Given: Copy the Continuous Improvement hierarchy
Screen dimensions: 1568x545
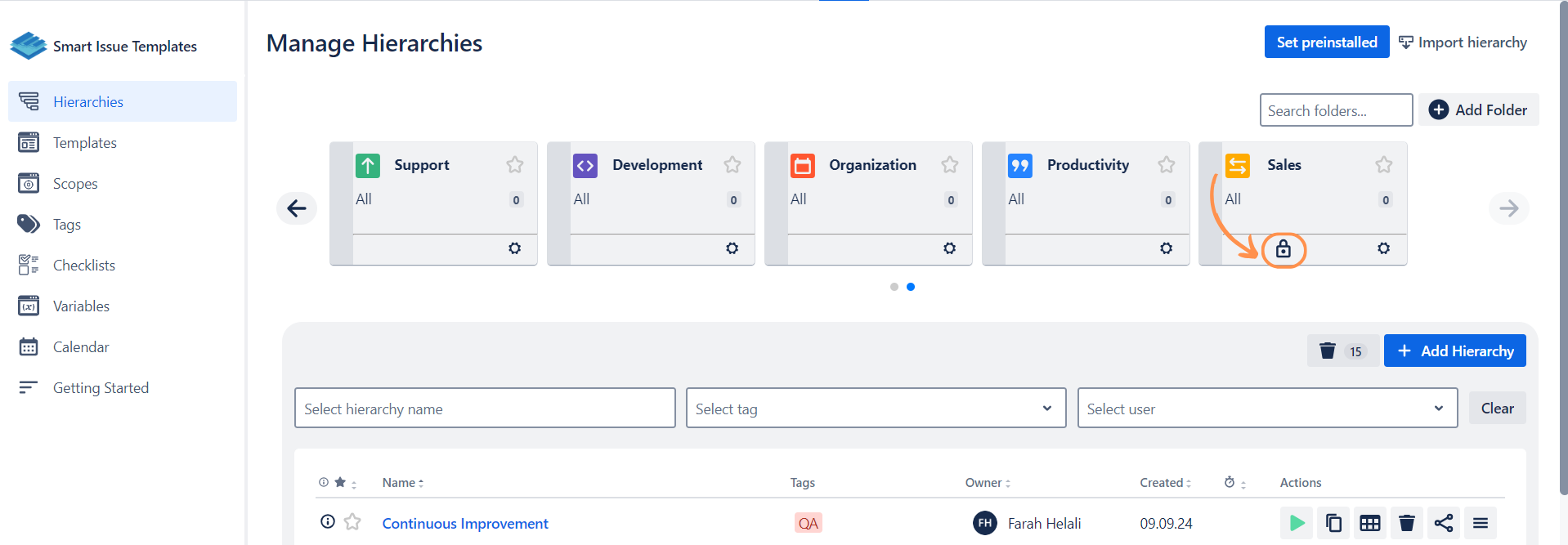Looking at the screenshot, I should 1333,523.
